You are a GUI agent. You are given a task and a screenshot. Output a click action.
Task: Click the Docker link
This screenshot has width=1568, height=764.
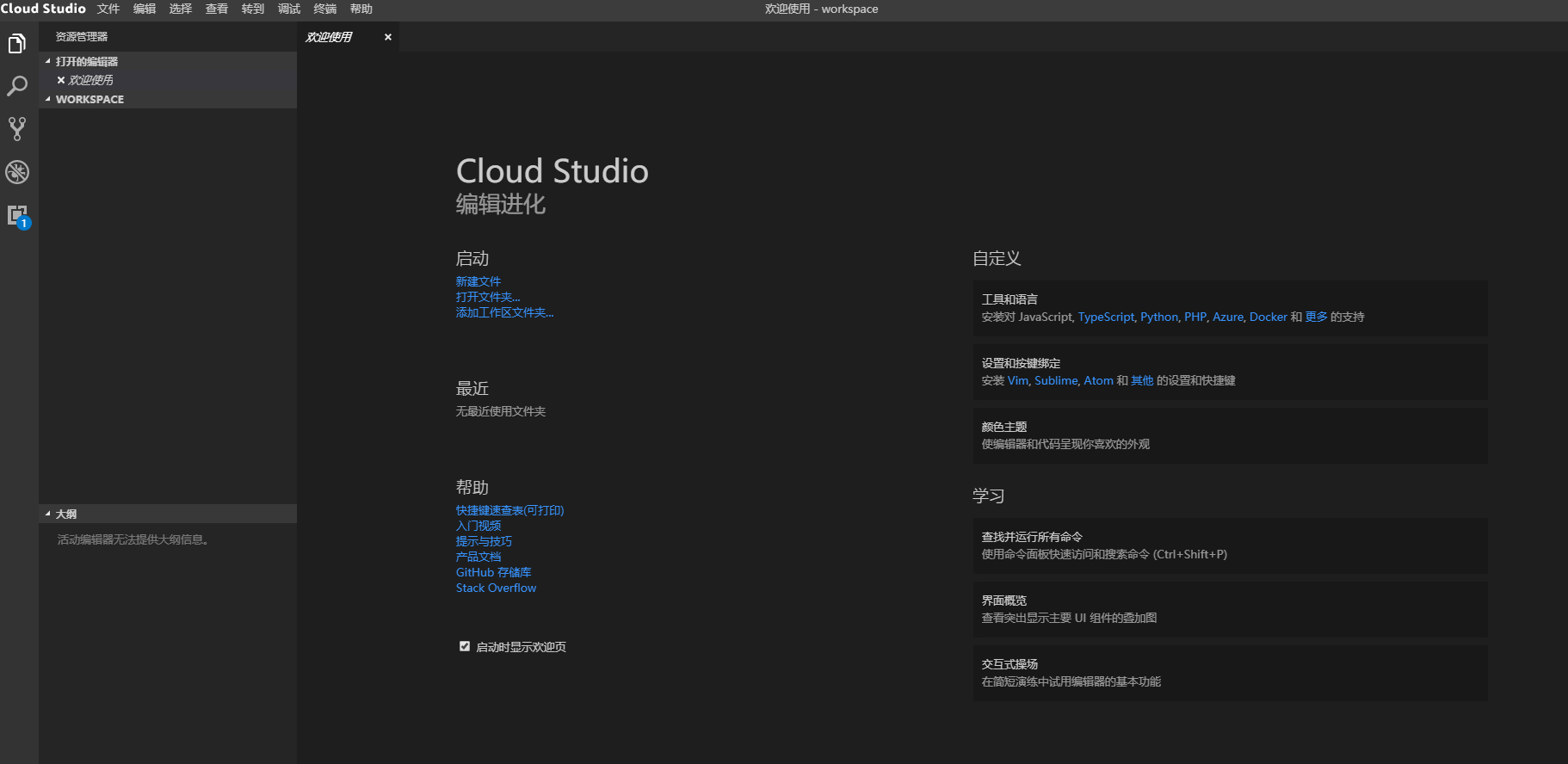[x=1269, y=317]
